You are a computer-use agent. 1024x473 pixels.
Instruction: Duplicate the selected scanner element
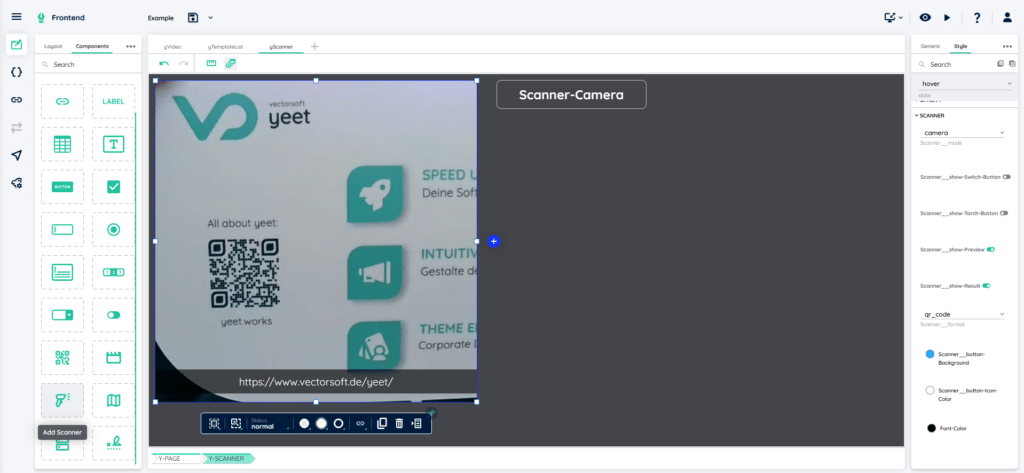coord(382,423)
